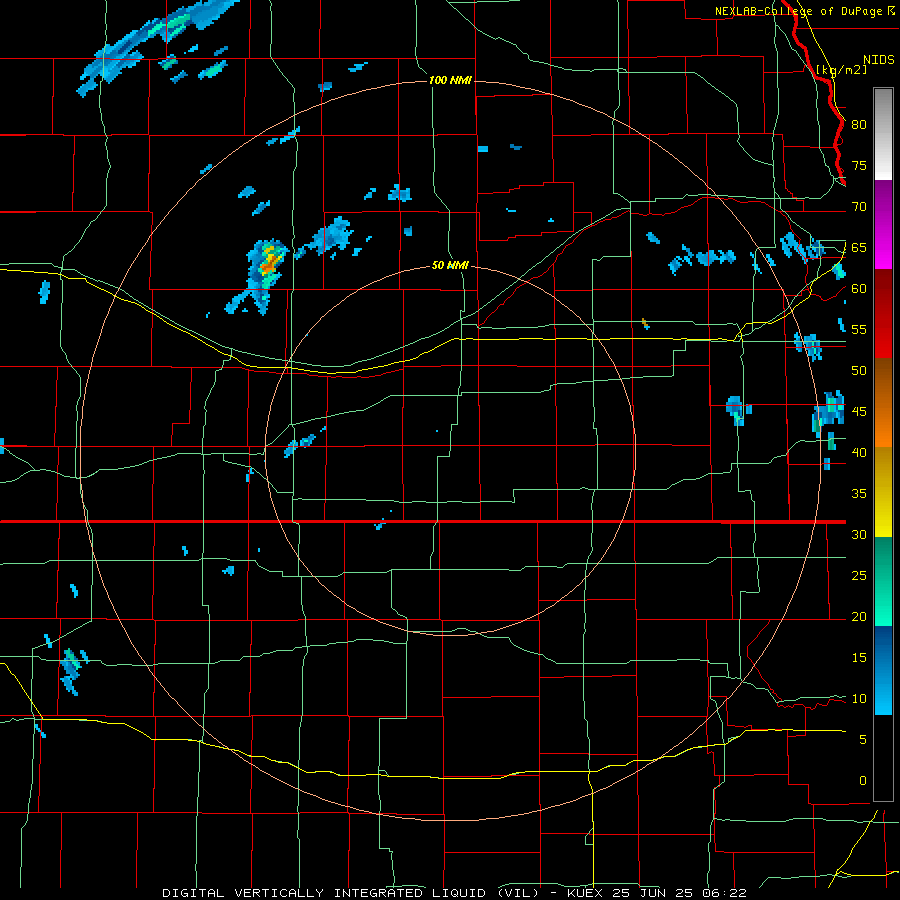Click the scale value 45

(859, 412)
